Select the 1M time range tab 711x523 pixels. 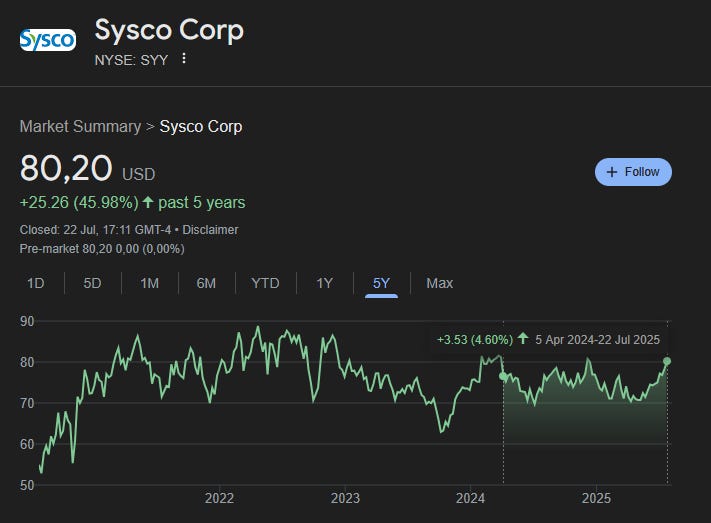[149, 283]
